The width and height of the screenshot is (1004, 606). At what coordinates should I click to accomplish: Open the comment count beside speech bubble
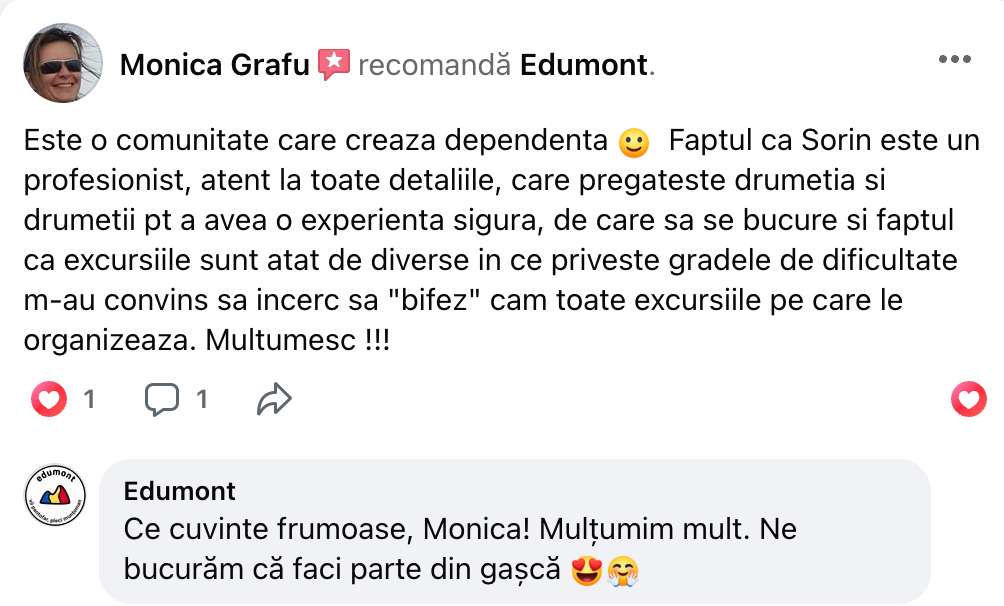tap(201, 400)
